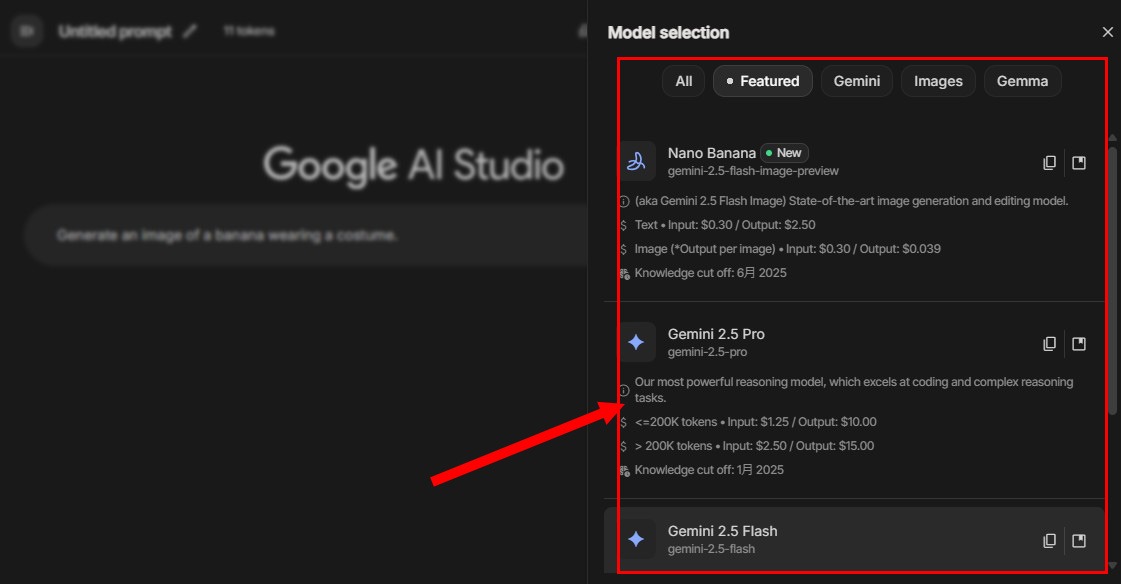Copy the Gemini 2.5 Pro model ID
1121x584 pixels.
tap(1049, 344)
